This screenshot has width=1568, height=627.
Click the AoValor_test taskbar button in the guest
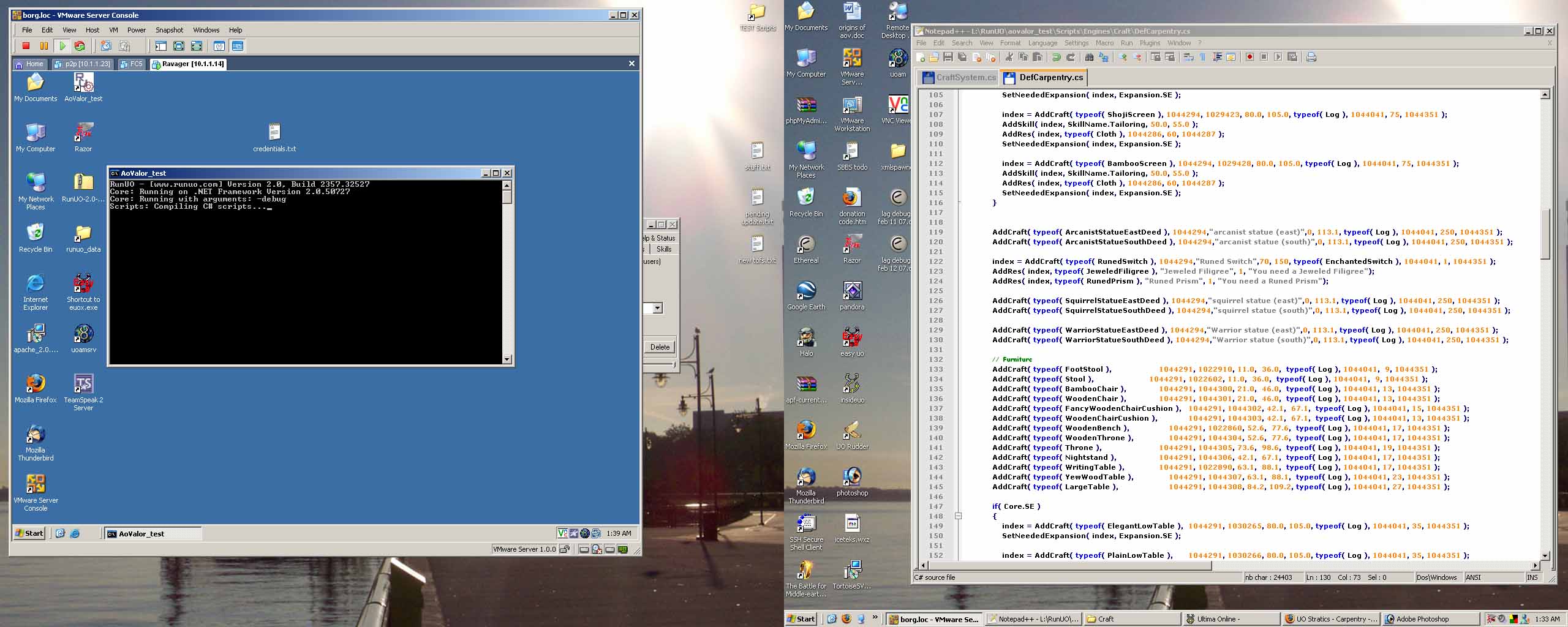click(x=153, y=534)
